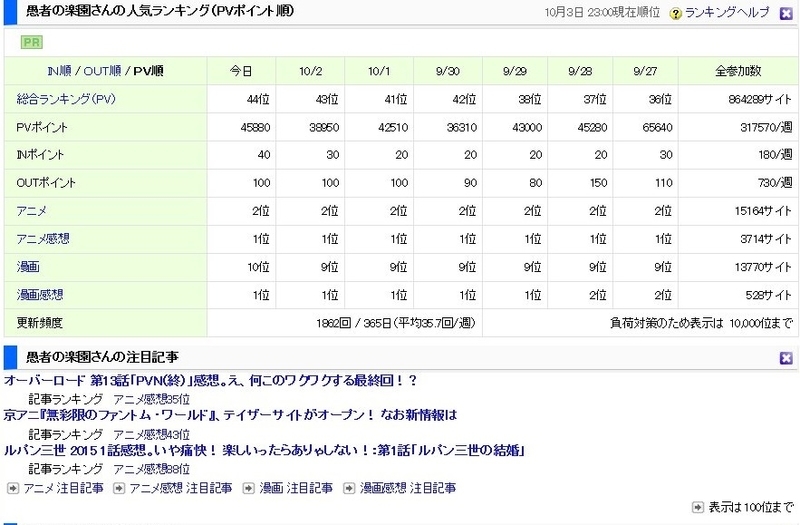Click 漫画感想 participant count 528サイト

click(769, 295)
